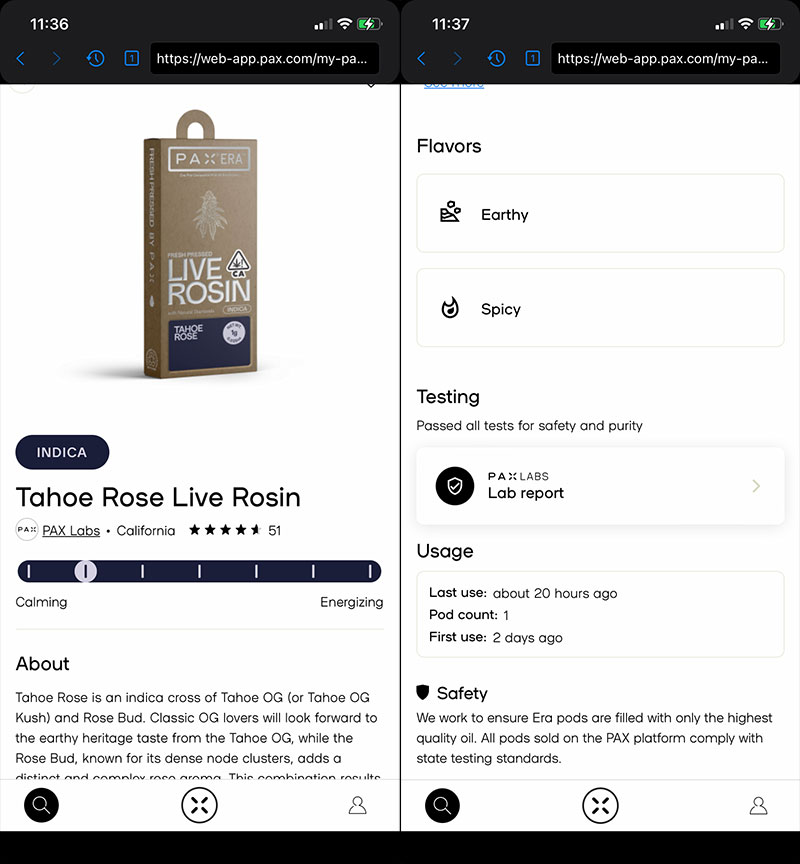Tap the search icon in left screen's bottom bar
Viewport: 800px width, 864px height.
point(41,805)
